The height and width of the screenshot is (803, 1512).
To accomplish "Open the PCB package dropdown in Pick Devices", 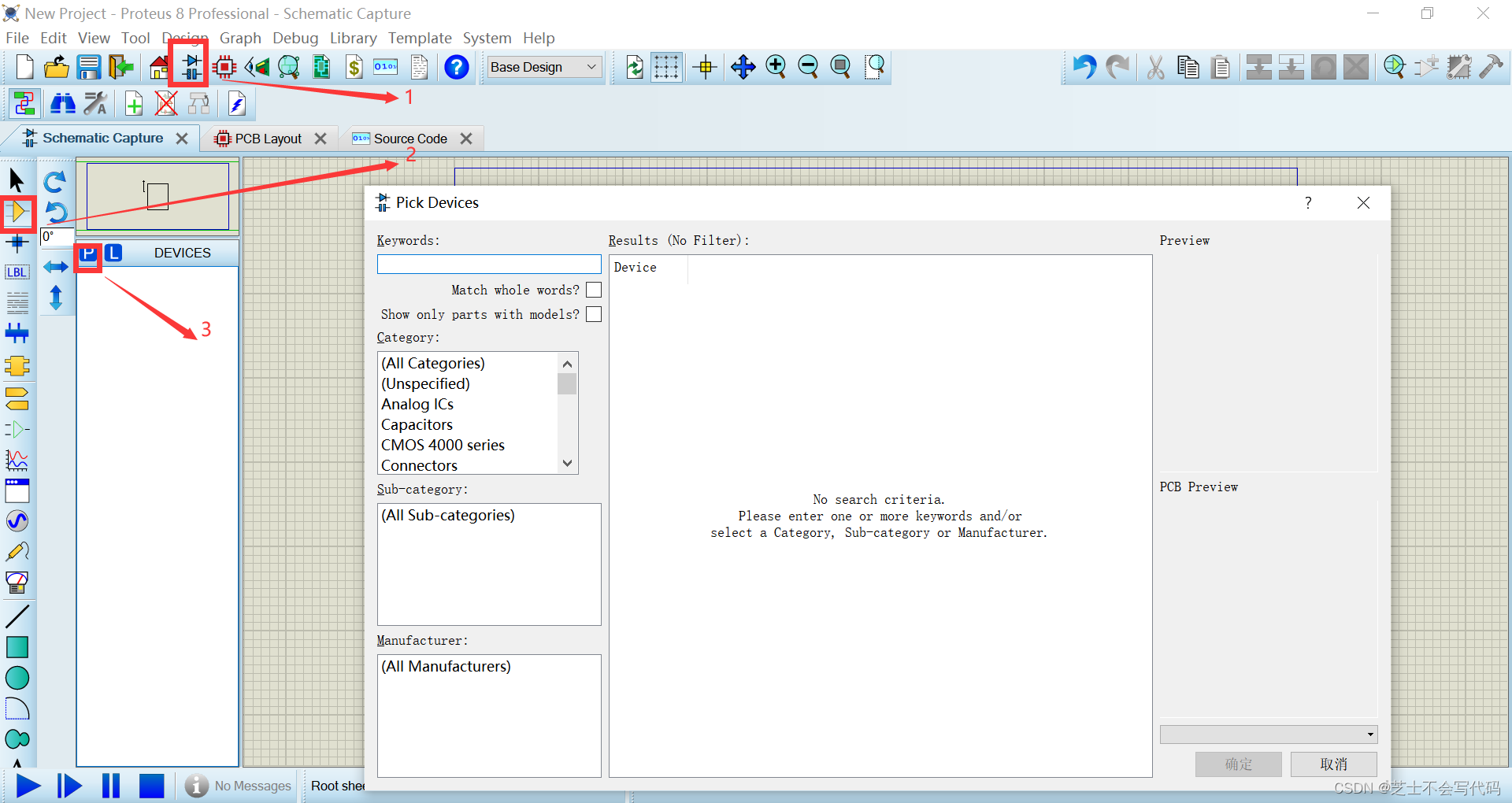I will click(x=1269, y=735).
